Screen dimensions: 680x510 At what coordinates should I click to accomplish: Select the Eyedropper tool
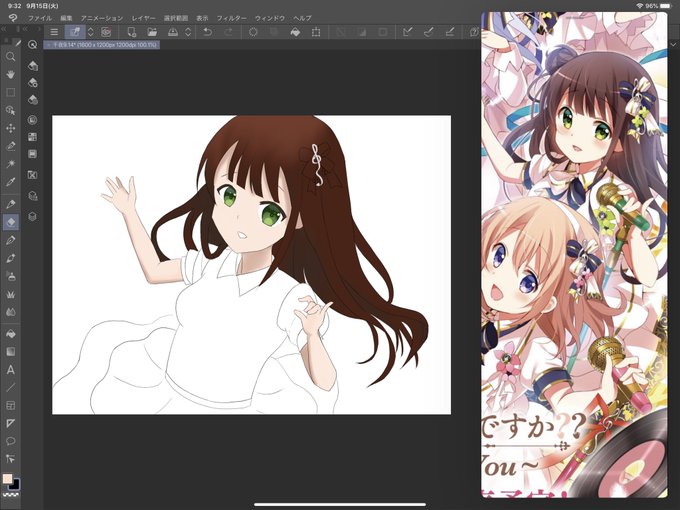[x=10, y=182]
